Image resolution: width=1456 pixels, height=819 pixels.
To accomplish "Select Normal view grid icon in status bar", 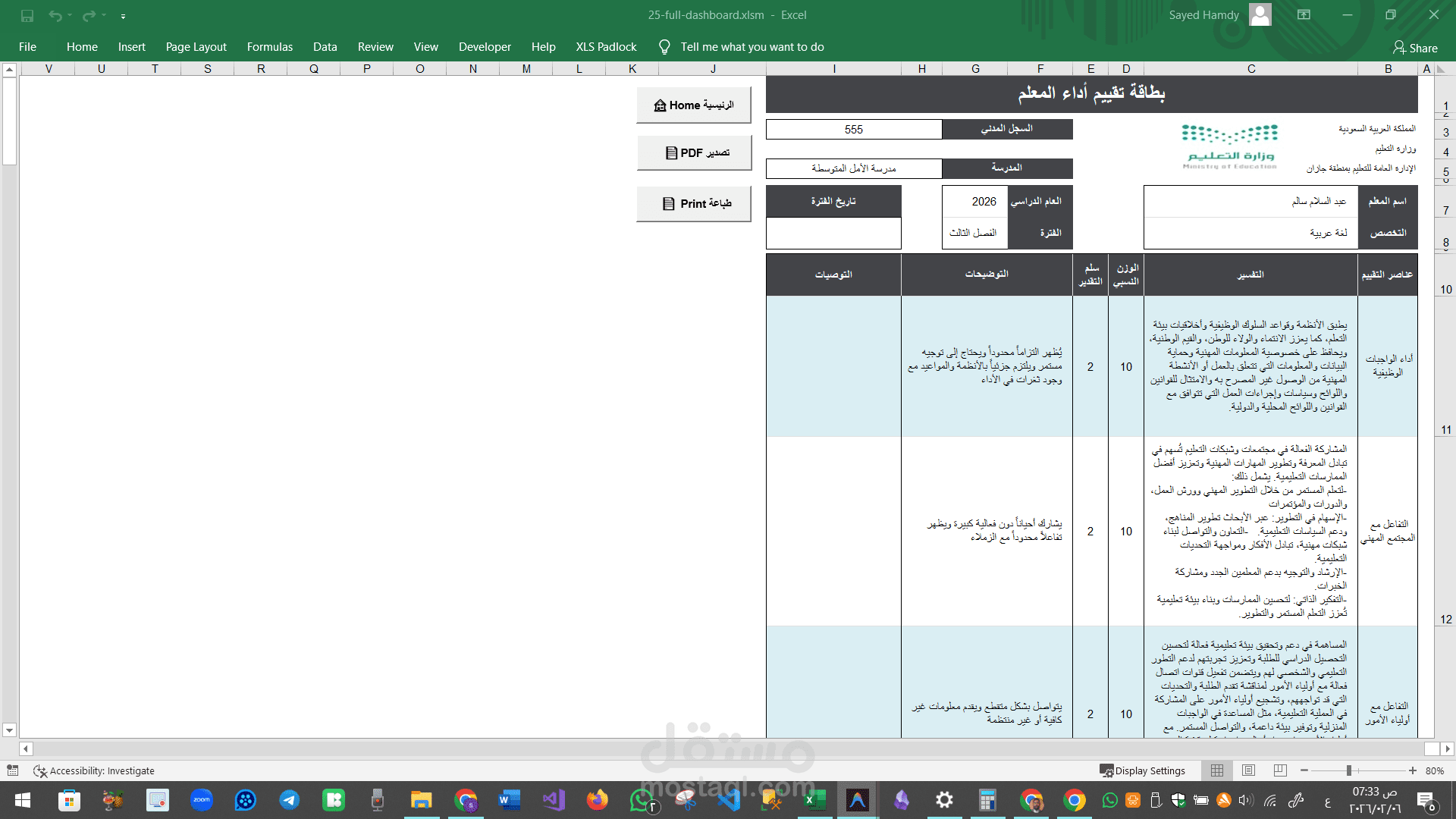I will 1217,770.
